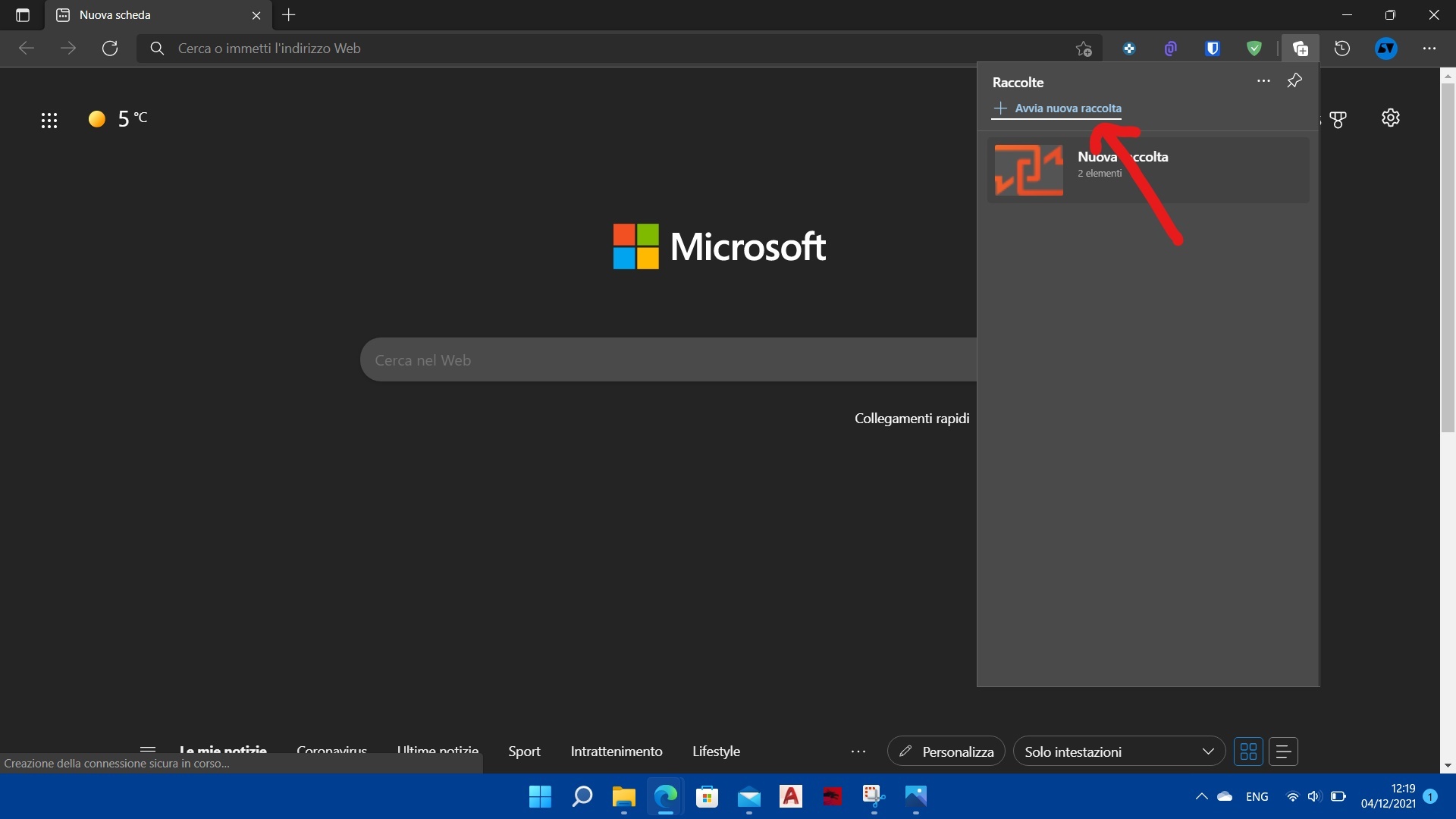Show hidden system tray icons
1456x819 pixels.
[1201, 796]
